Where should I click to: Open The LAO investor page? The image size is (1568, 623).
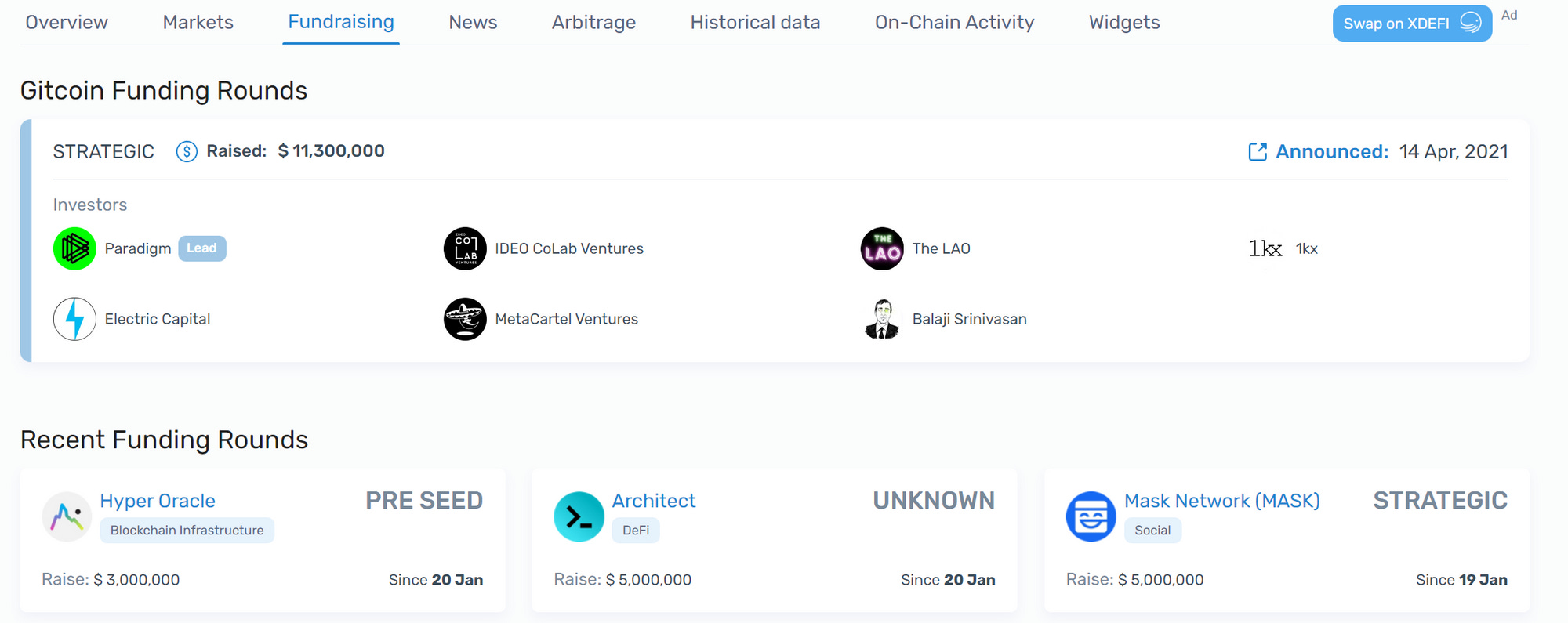(x=942, y=248)
